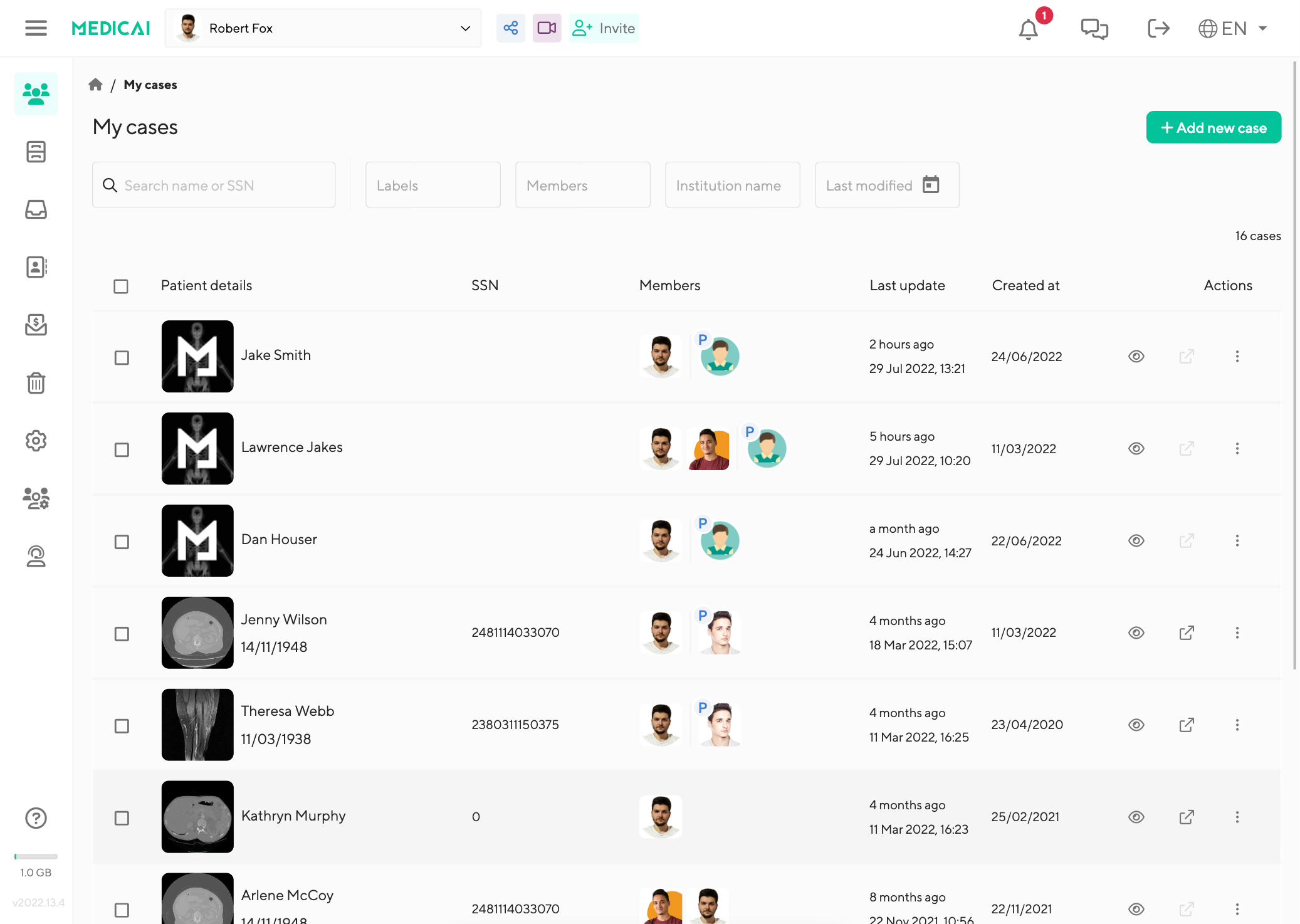Open three-dot actions menu for Dan Houser
1300x924 pixels.
(x=1237, y=540)
